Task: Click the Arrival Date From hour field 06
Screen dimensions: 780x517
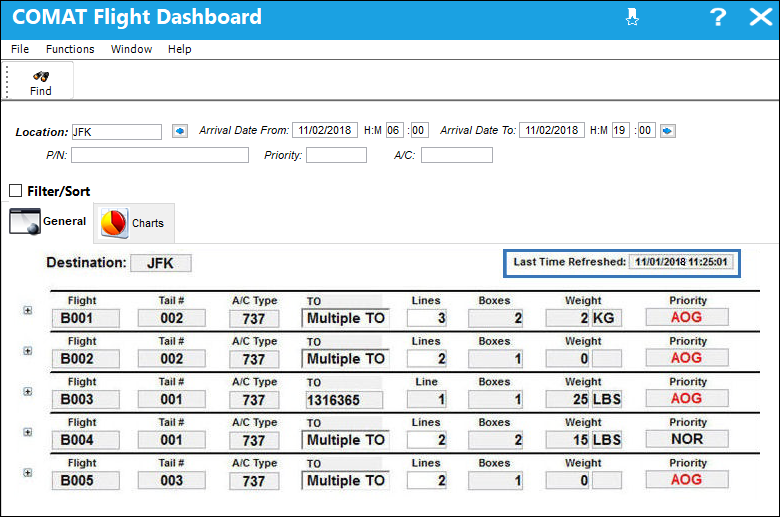Action: pos(394,130)
